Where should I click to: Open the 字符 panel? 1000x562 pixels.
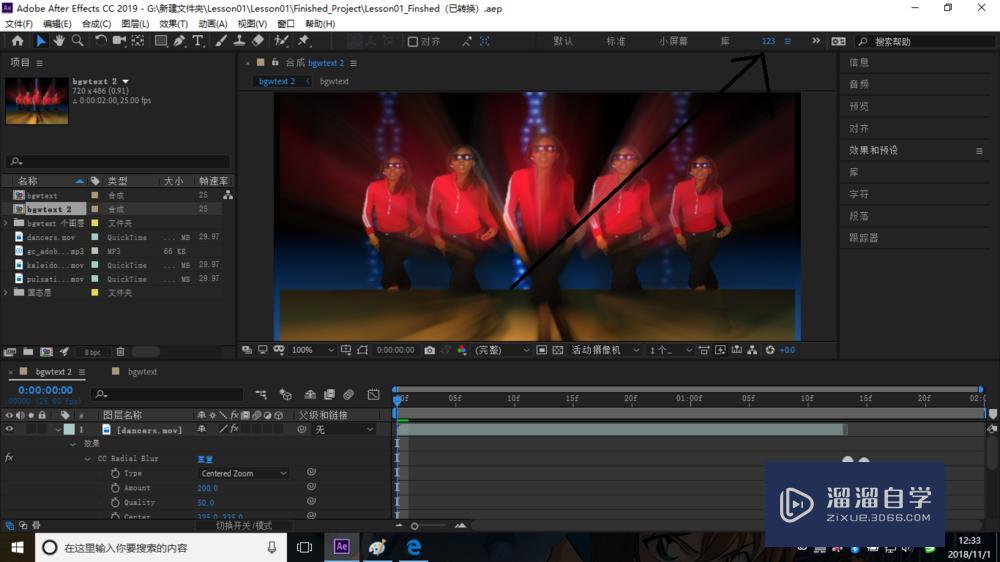click(x=858, y=194)
